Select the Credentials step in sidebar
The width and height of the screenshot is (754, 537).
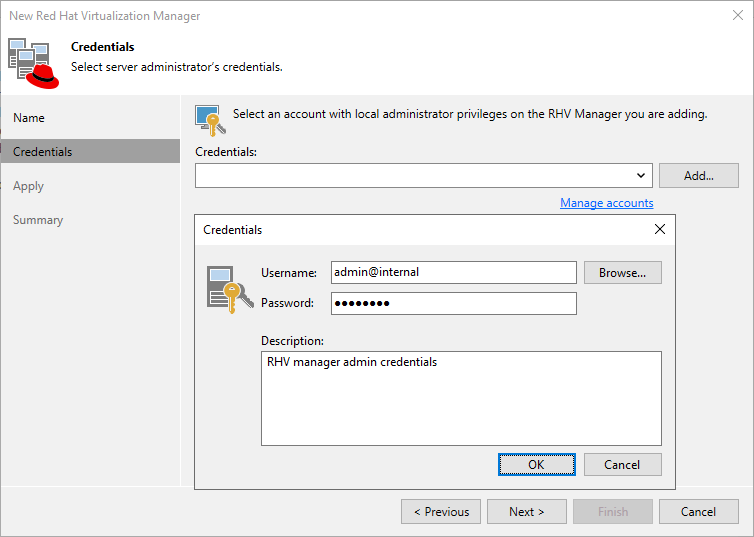click(42, 152)
